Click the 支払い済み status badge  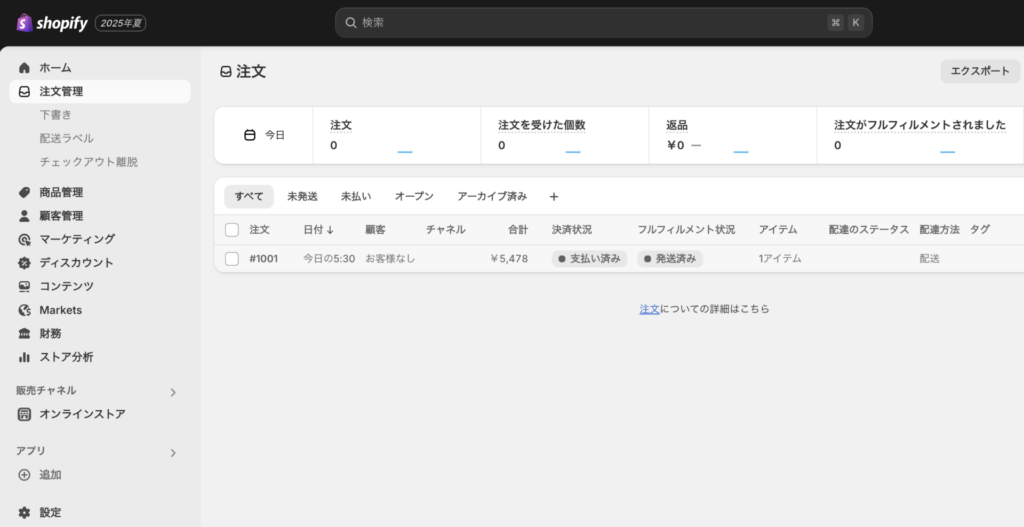click(590, 259)
